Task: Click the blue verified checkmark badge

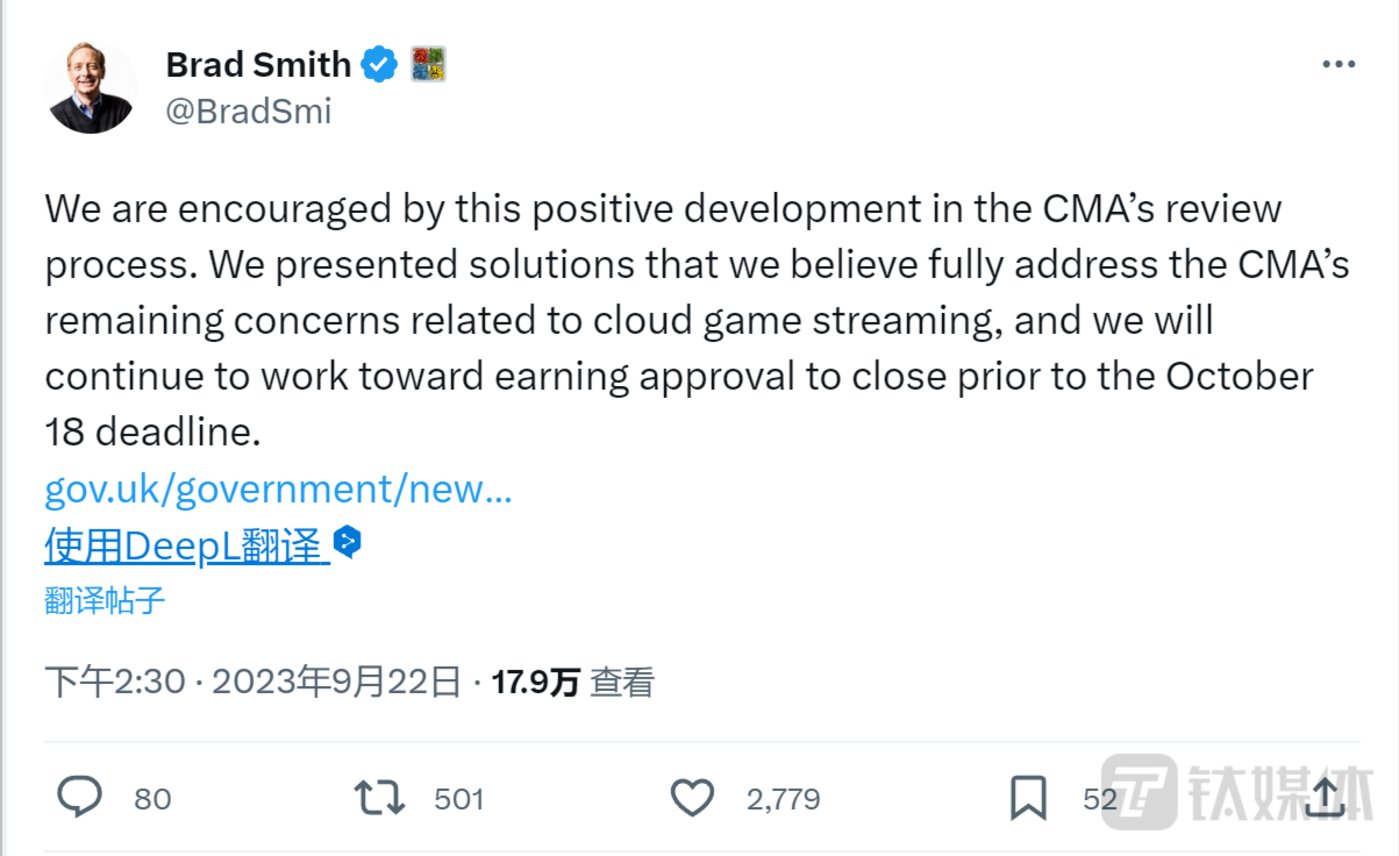Action: tap(379, 65)
